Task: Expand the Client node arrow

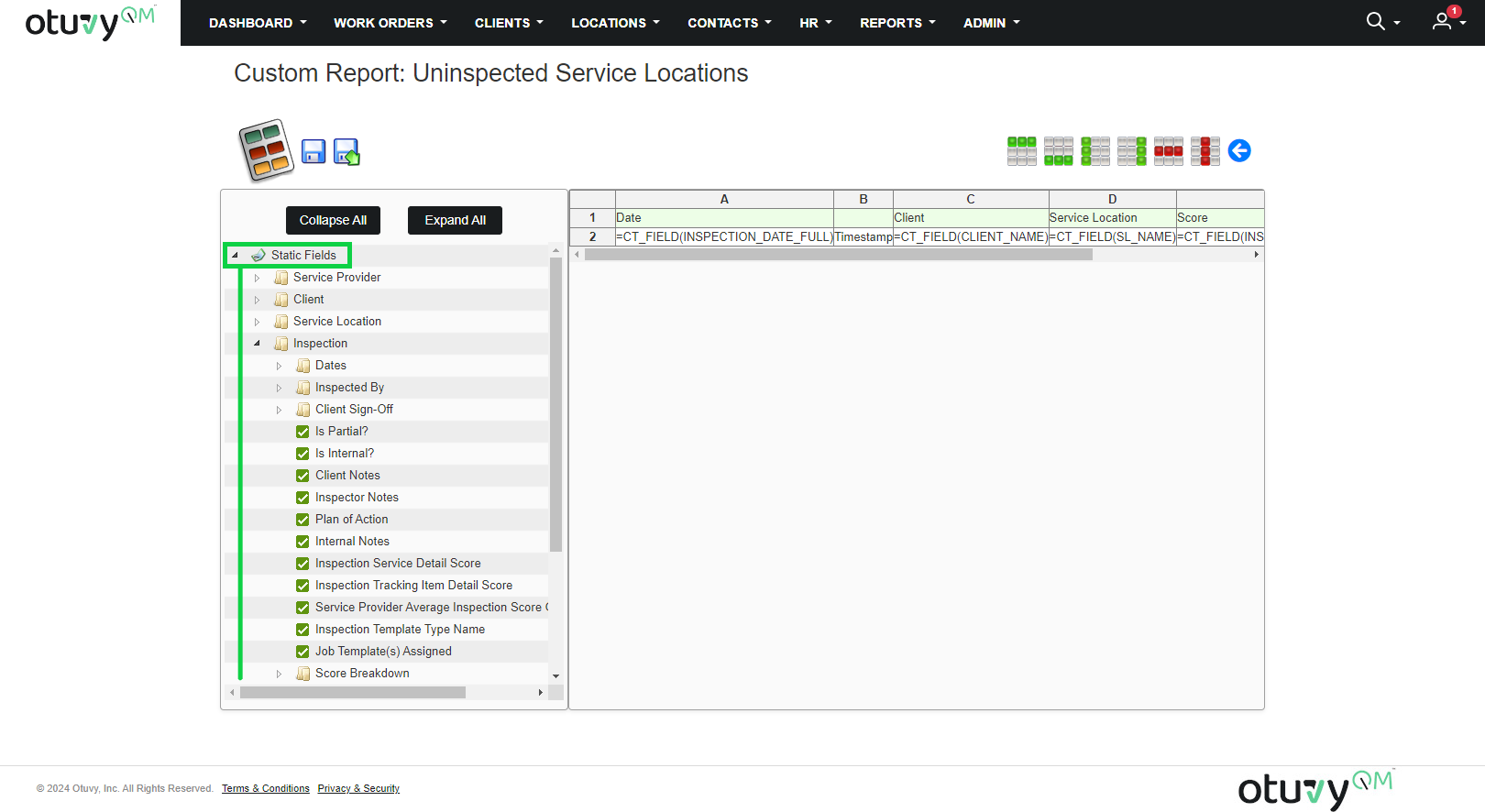Action: click(x=257, y=300)
